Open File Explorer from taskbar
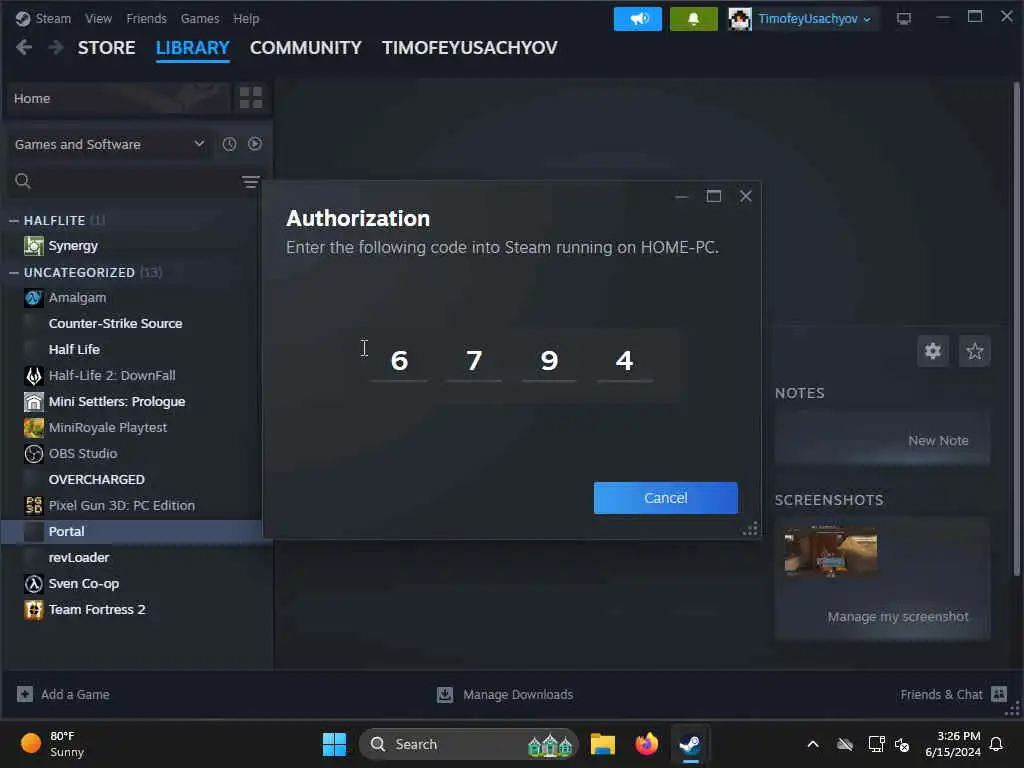Screen dimensions: 1024x768 602,744
